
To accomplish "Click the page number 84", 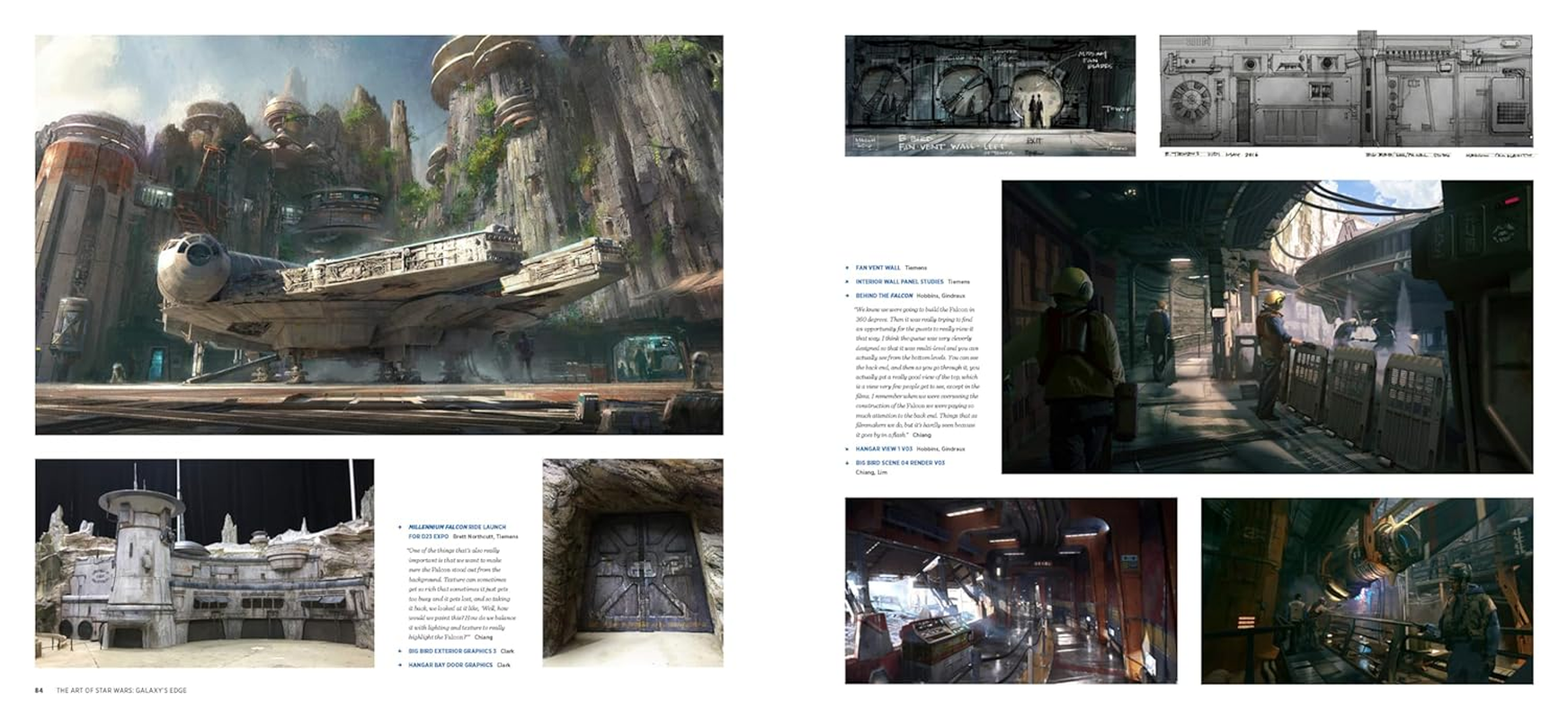I will (x=39, y=690).
